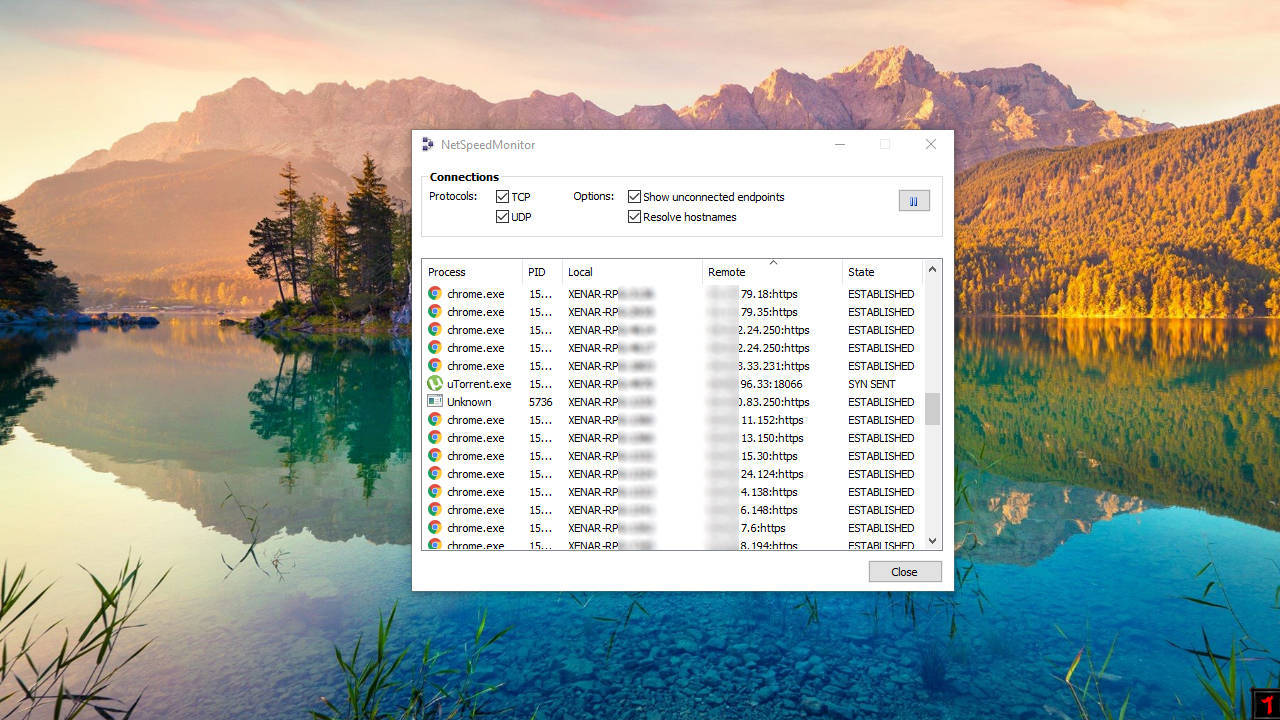Close the NetSpeedMonitor window with X
1280x720 pixels.
931,144
